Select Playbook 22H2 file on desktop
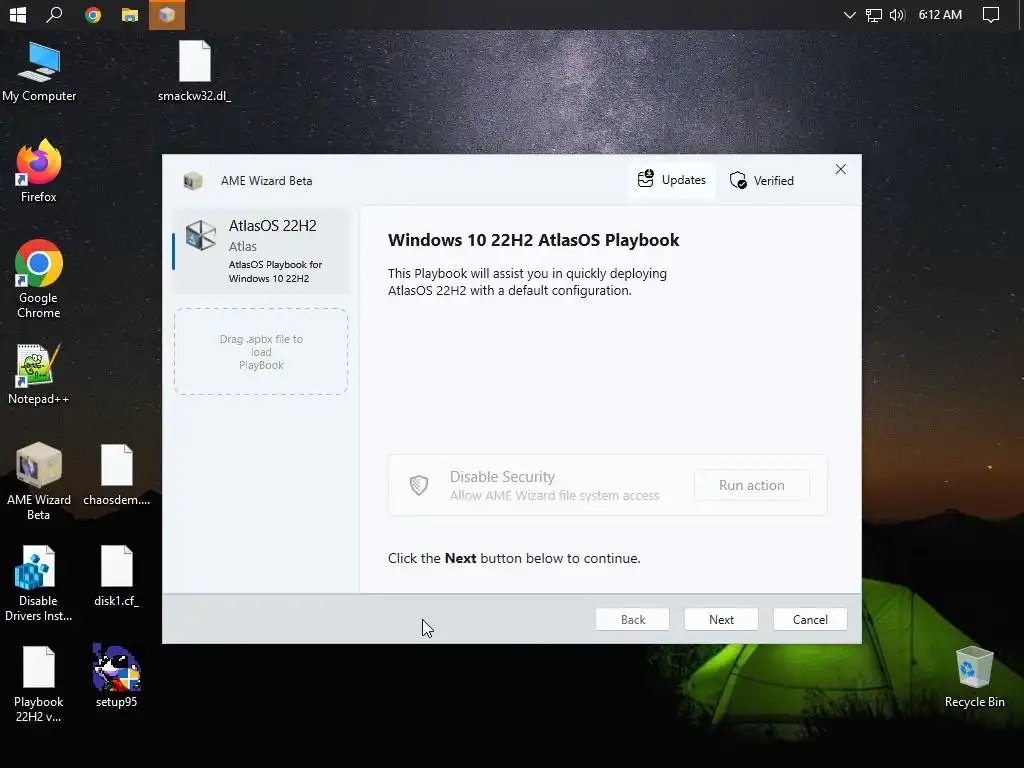 tap(39, 684)
